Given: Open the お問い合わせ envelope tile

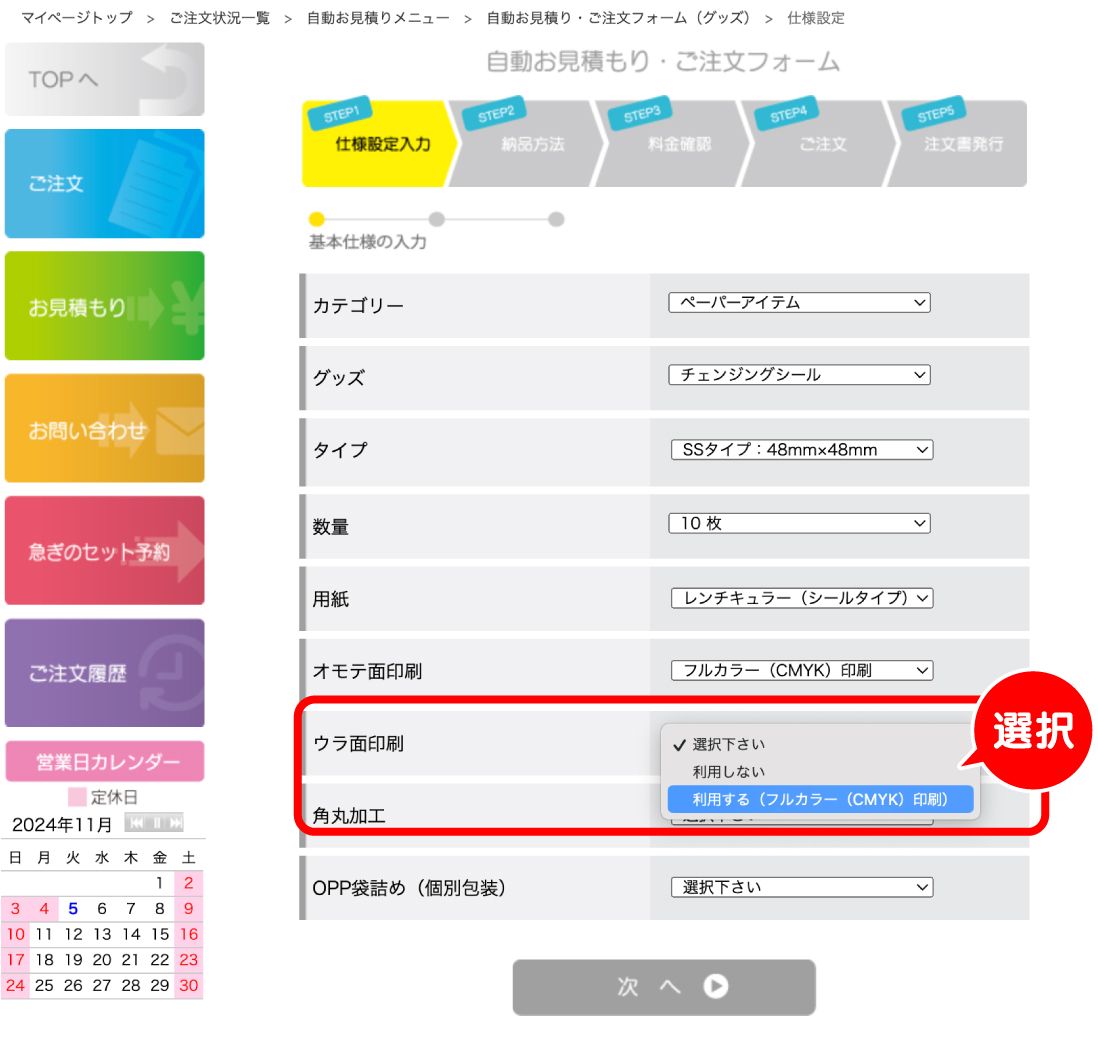Looking at the screenshot, I should point(104,428).
